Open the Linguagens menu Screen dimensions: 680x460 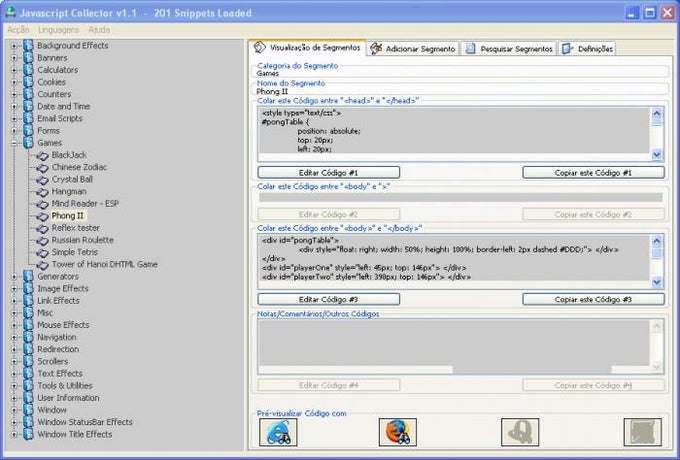[59, 29]
